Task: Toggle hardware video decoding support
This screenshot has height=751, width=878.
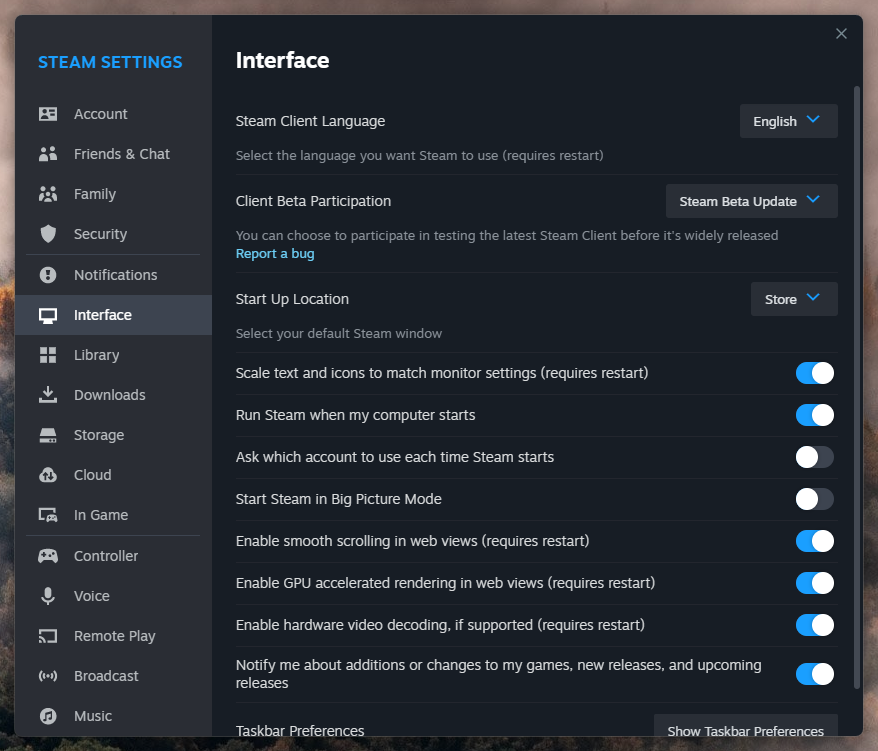Action: [814, 624]
